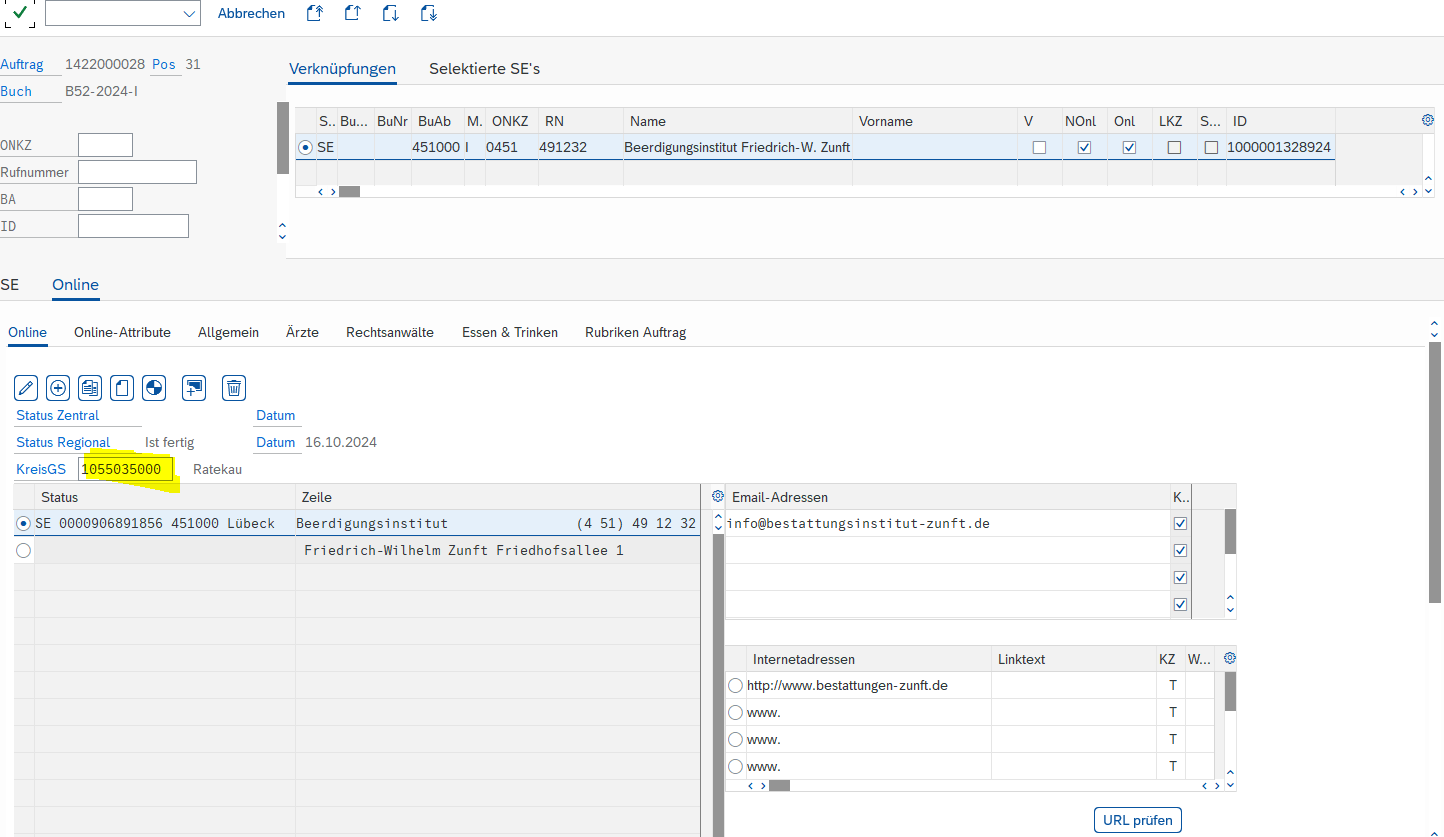
Task: Open Allgemein sub-tab
Action: click(228, 332)
